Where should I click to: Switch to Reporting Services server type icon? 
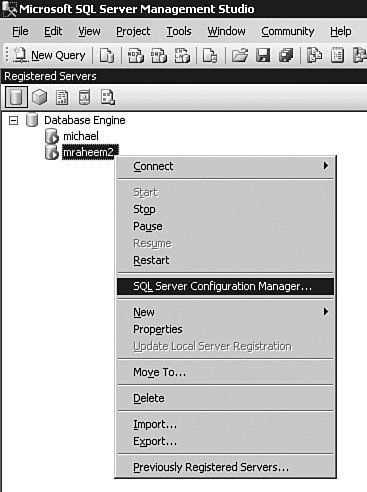tap(62, 97)
